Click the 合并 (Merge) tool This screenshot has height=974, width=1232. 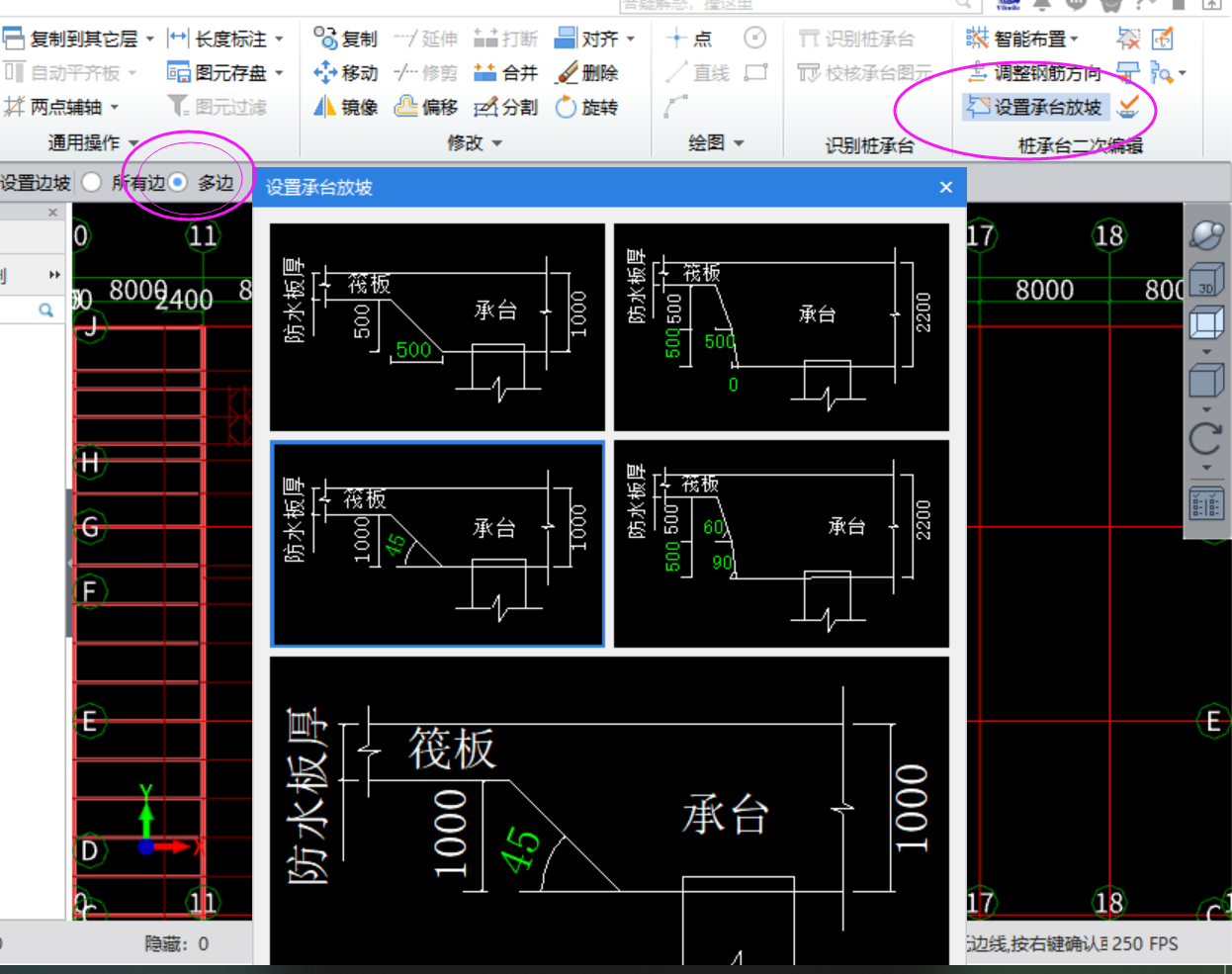(x=505, y=72)
